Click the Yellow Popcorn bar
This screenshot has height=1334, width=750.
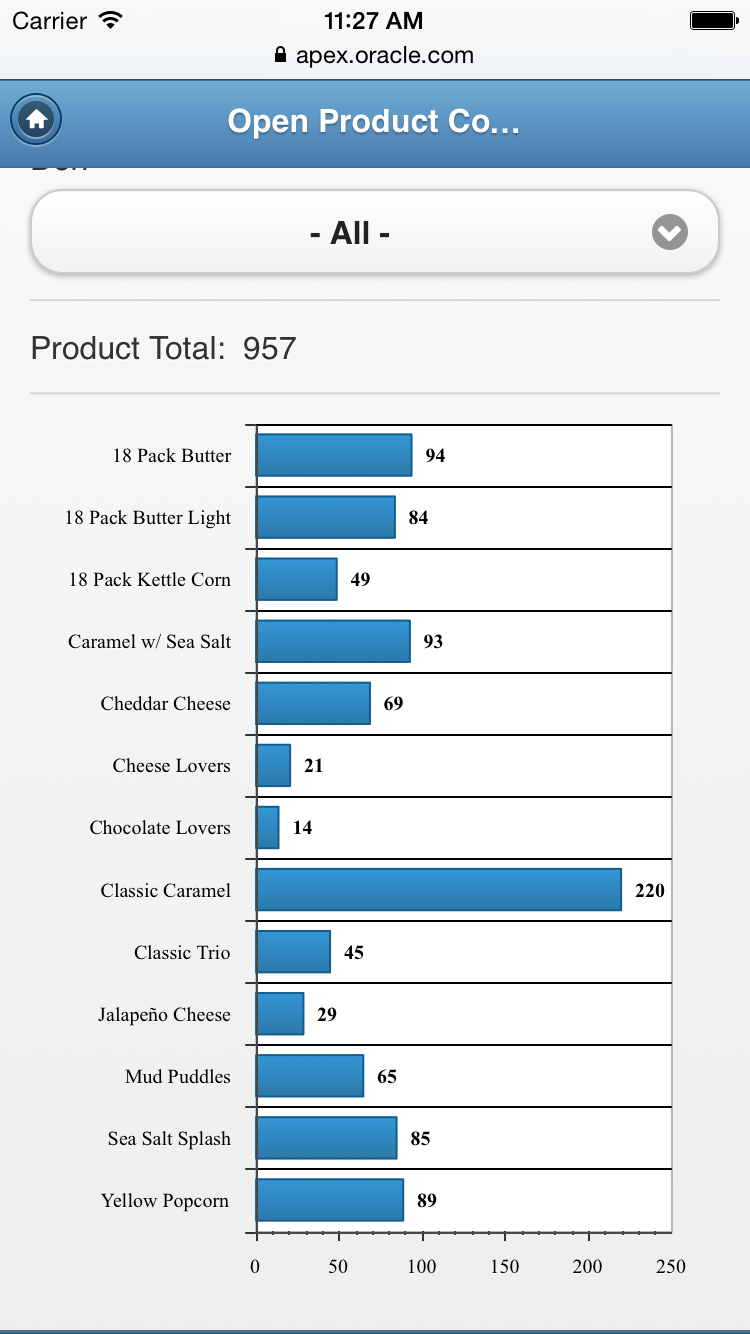point(330,1200)
